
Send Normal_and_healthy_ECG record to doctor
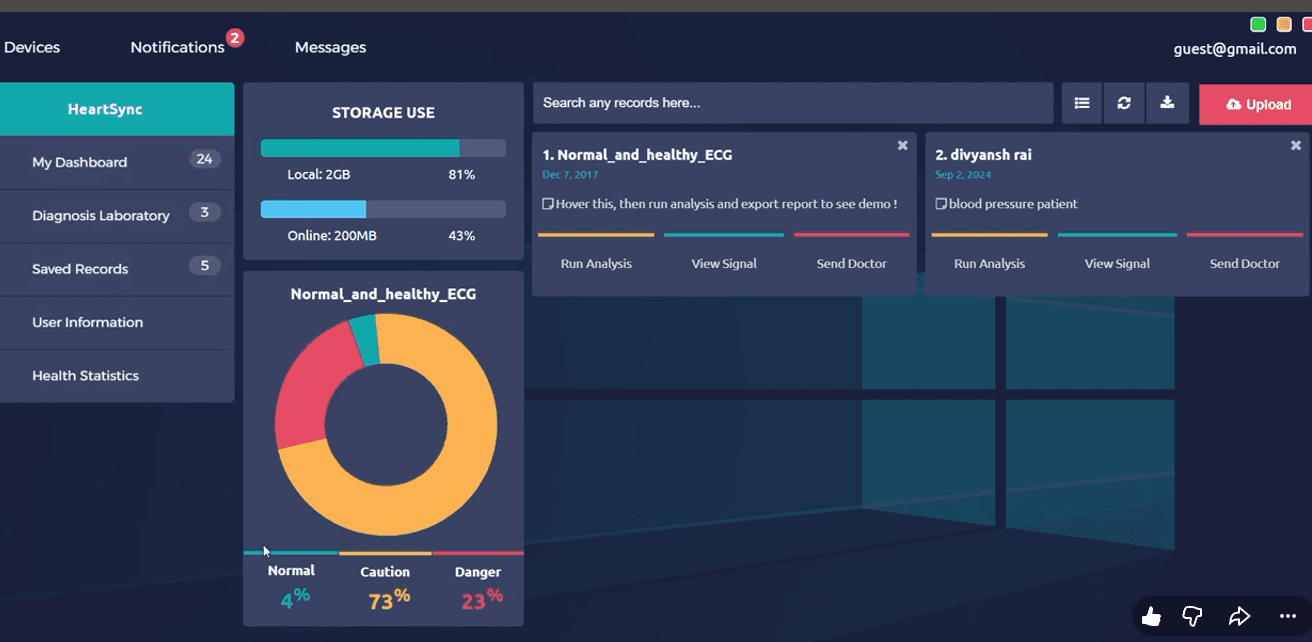pos(852,264)
